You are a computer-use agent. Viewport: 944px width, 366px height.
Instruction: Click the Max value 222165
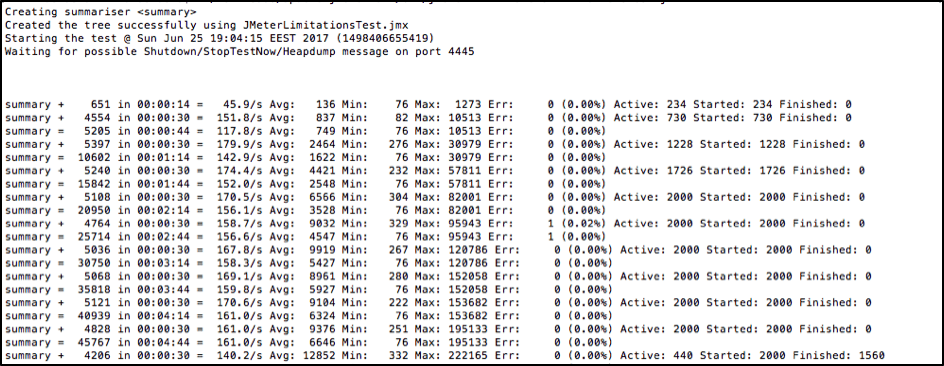pos(468,355)
